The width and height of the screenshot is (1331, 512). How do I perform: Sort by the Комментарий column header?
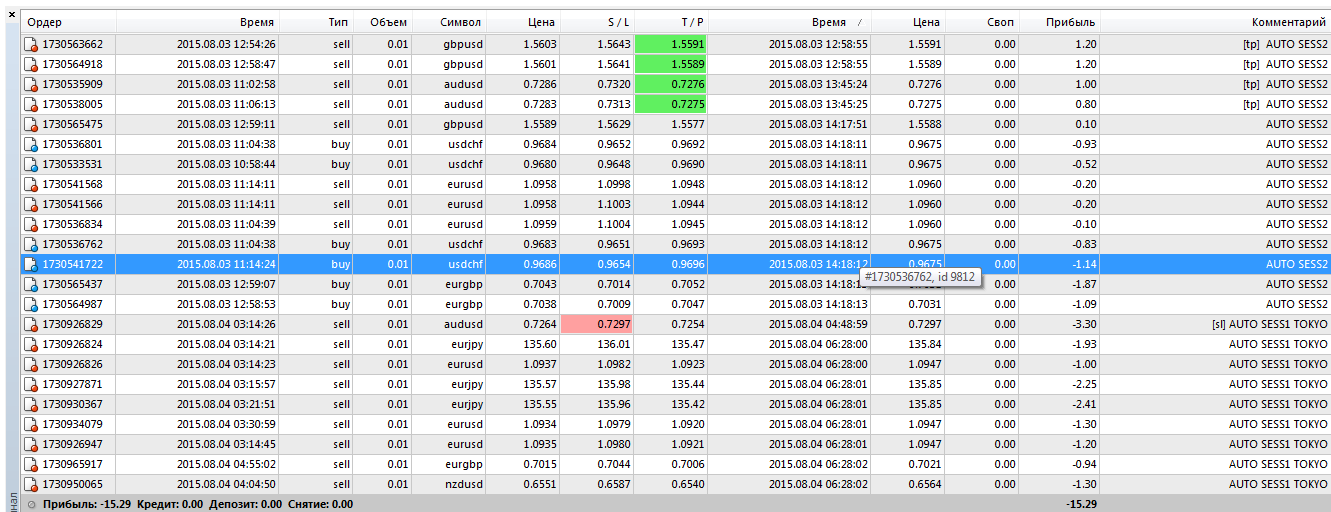pos(1216,22)
